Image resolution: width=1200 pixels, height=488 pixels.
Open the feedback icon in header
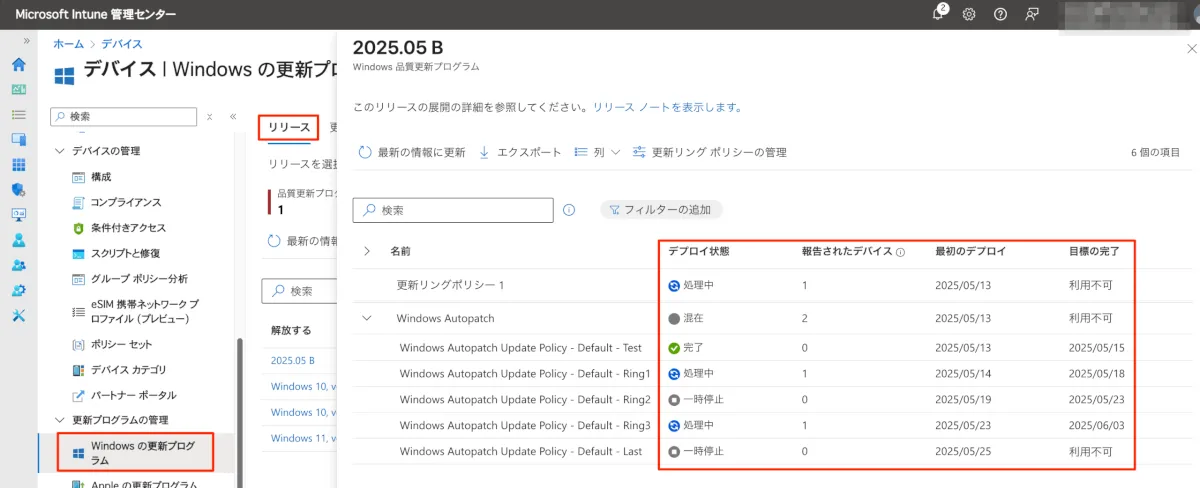pos(1032,14)
